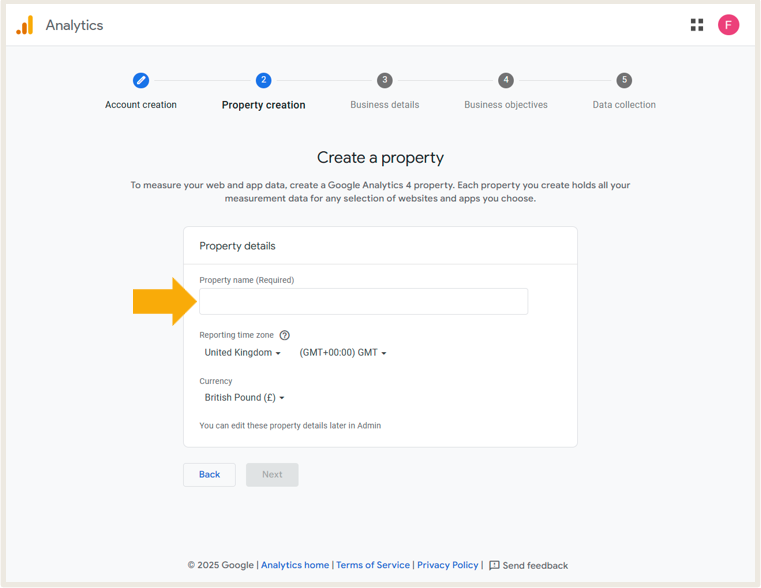This screenshot has height=588, width=761.
Task: Click the step 5 Data collection circle
Action: click(x=624, y=80)
